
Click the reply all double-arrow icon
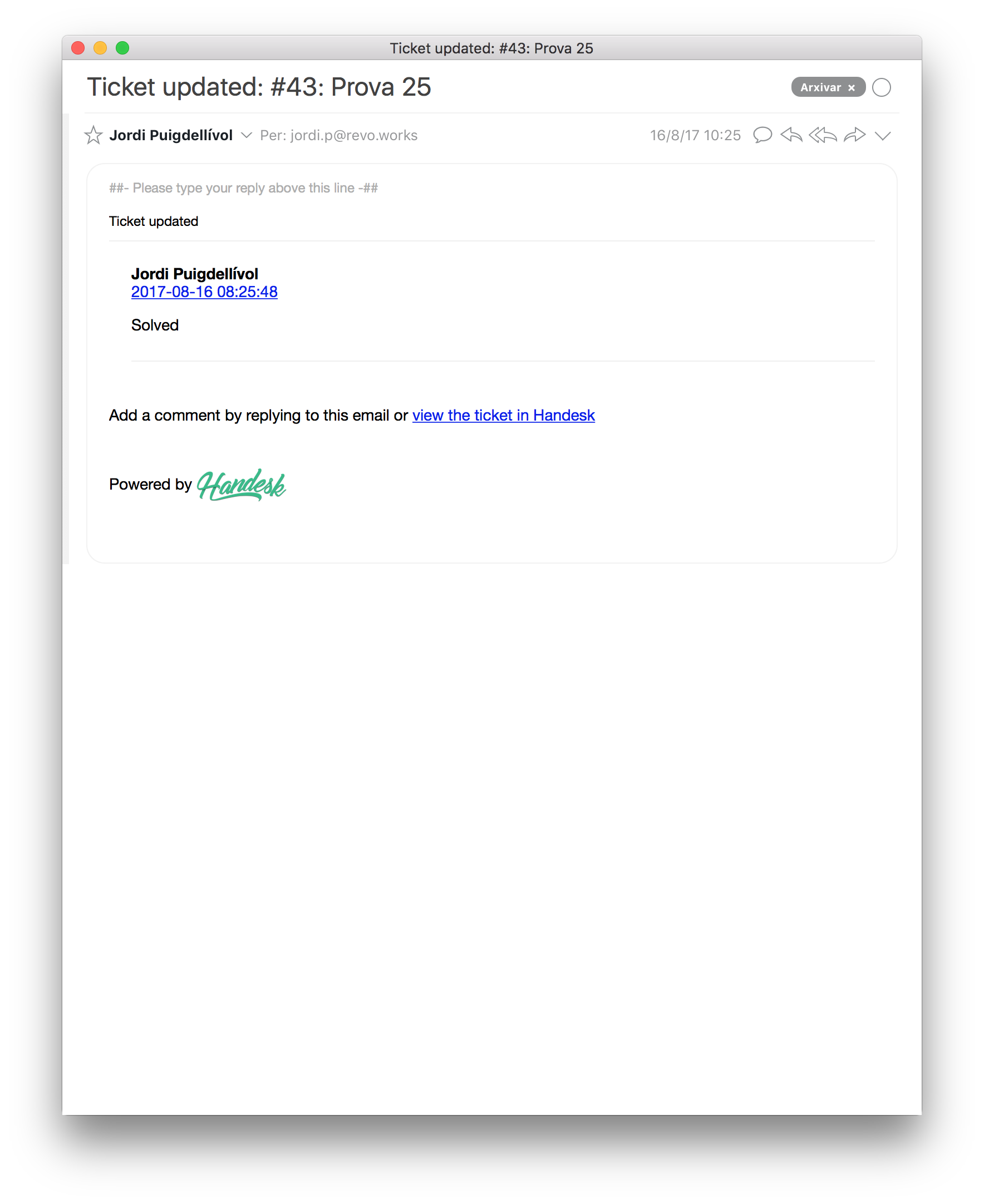pyautogui.click(x=823, y=135)
